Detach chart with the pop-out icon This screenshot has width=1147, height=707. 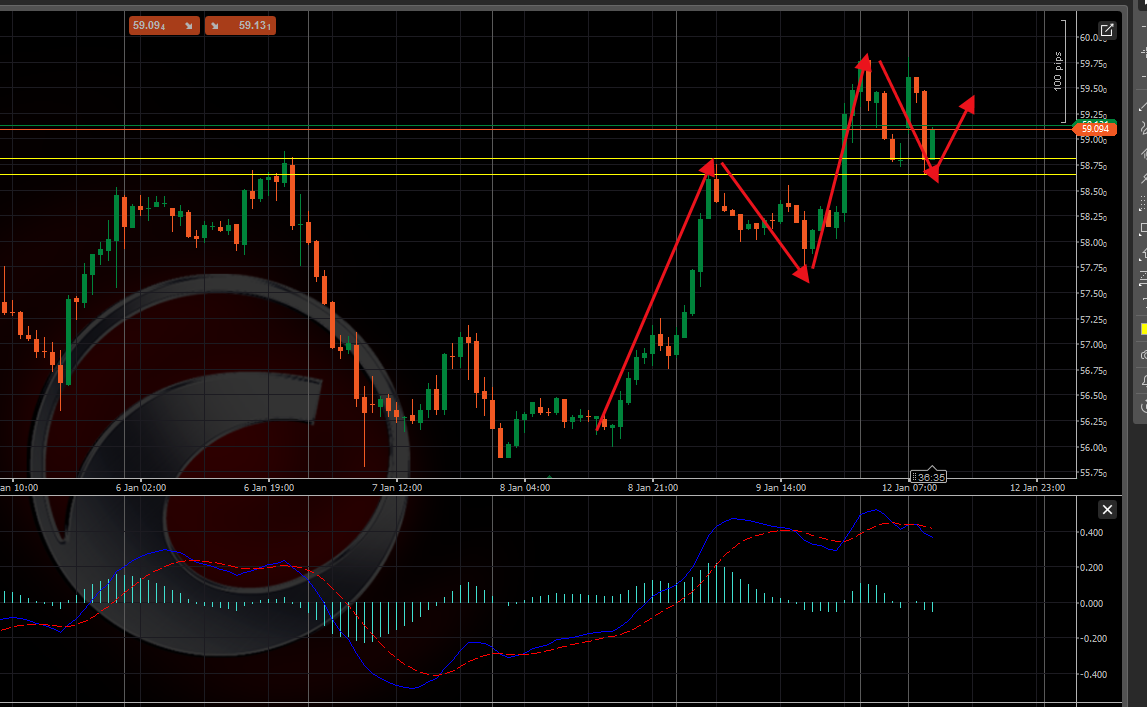coord(1107,30)
